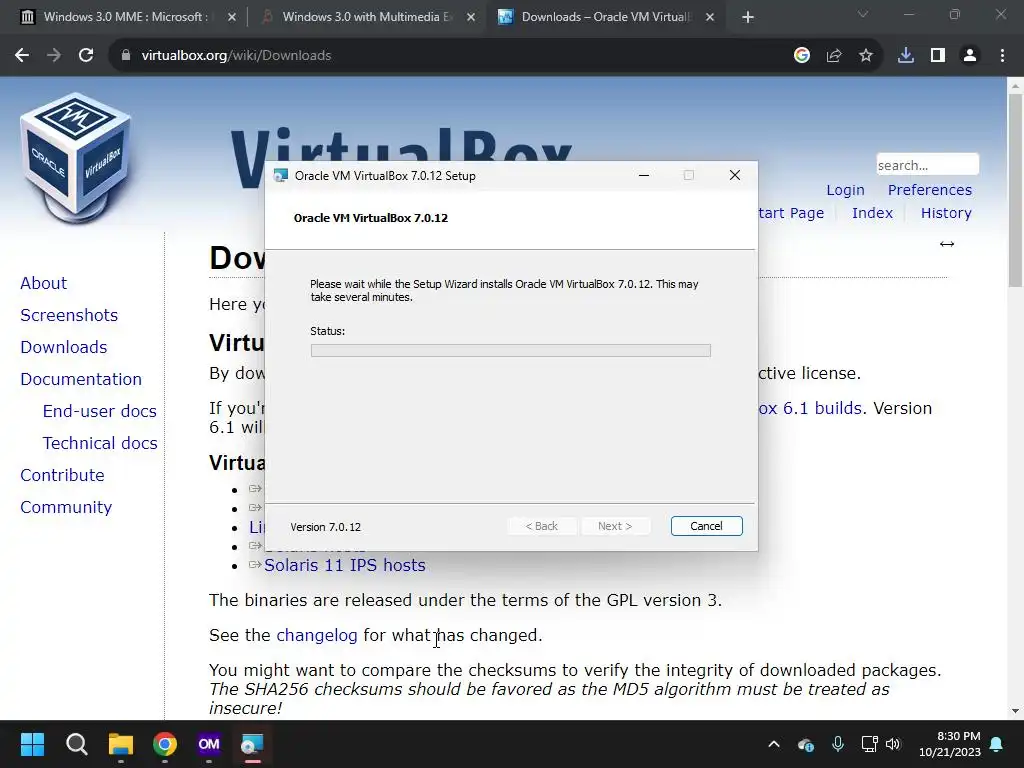Click the volume speaker tray icon
Image resolution: width=1024 pixels, height=768 pixels.
pos(893,744)
